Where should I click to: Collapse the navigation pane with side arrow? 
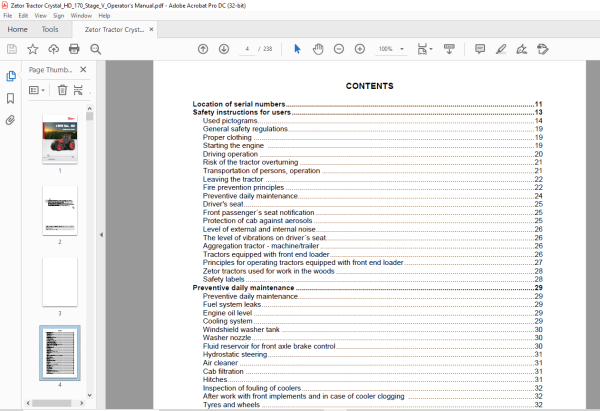[101, 235]
